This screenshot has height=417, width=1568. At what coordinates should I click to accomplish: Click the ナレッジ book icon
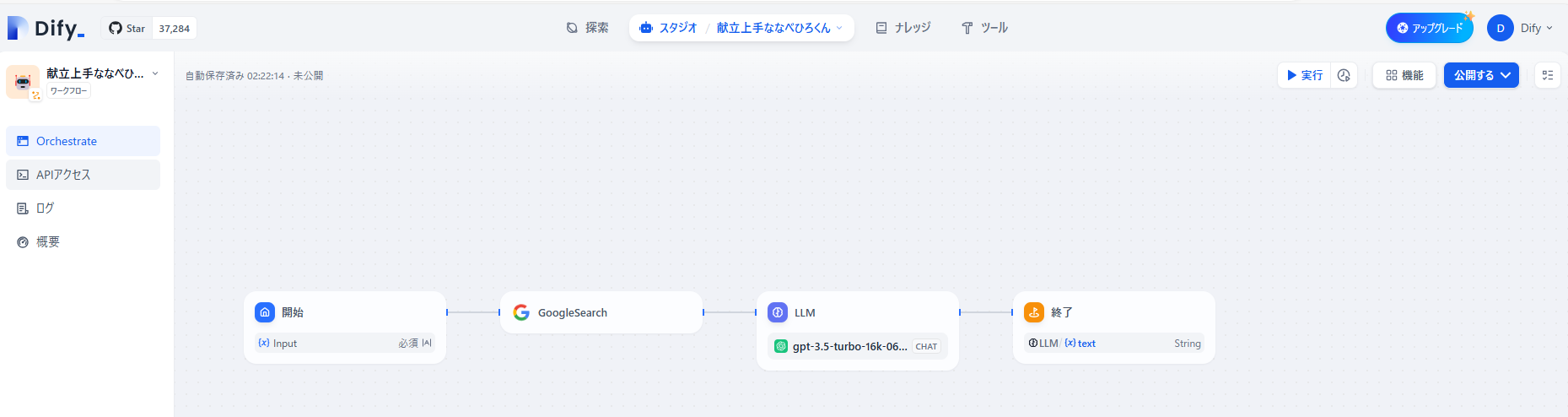pos(881,28)
